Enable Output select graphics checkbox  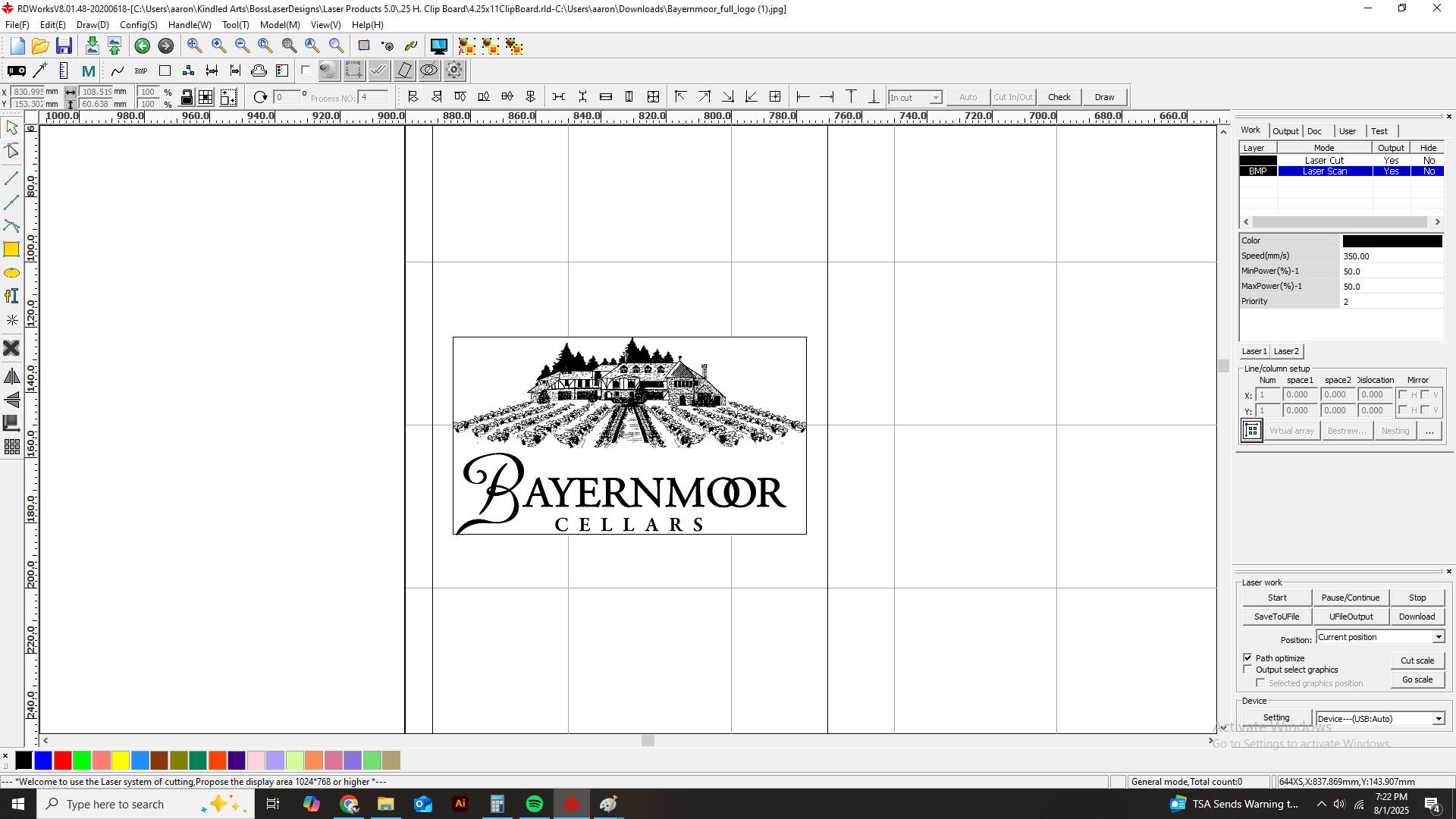click(1247, 670)
